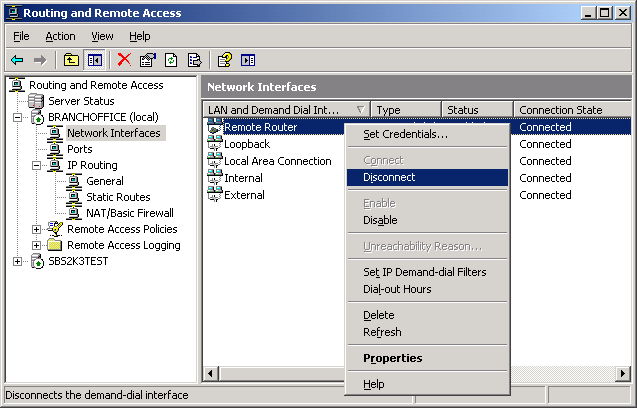Open the View menu
637x408 pixels.
click(102, 36)
